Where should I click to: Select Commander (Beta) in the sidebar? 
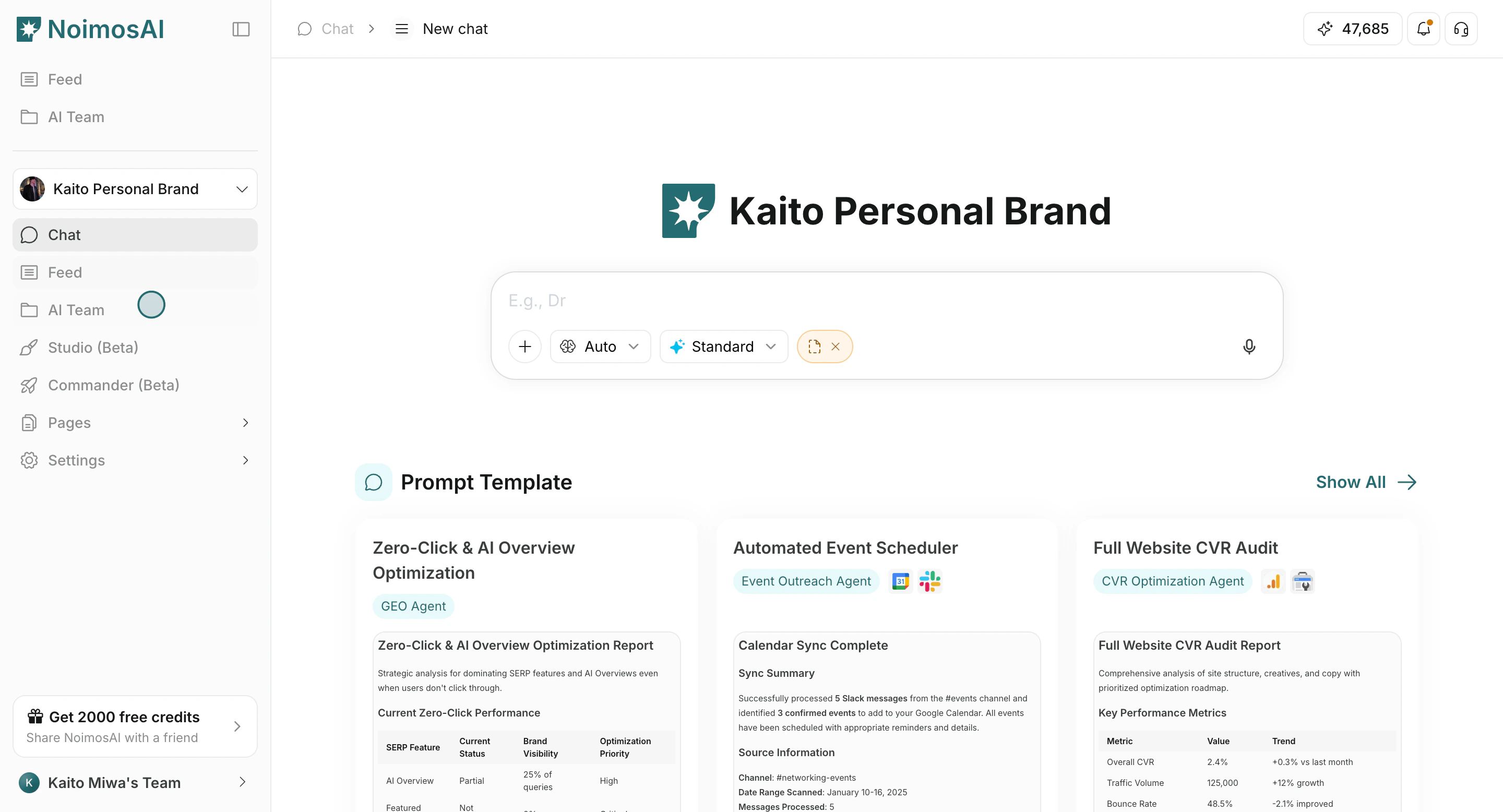(113, 385)
